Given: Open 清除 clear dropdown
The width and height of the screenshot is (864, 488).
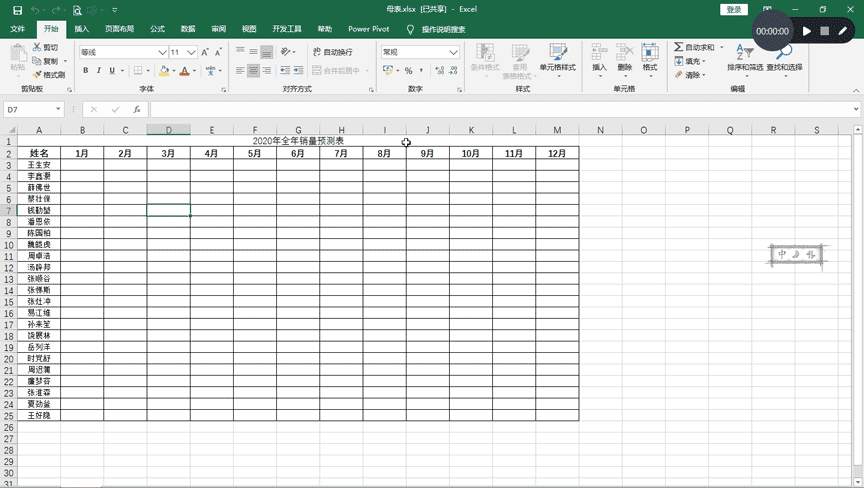Looking at the screenshot, I should pos(690,74).
